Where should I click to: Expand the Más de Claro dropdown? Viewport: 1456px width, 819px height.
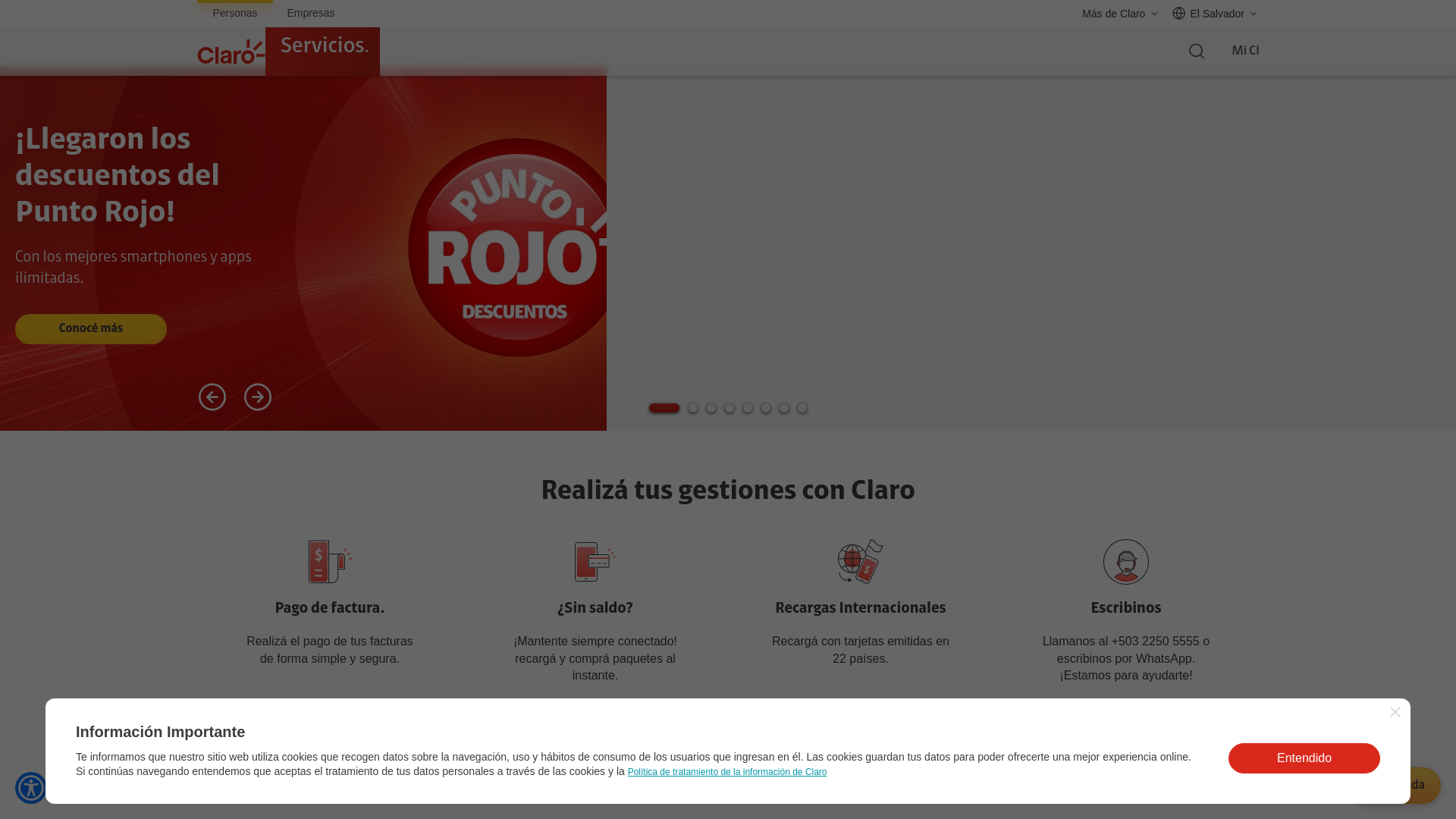pos(1119,14)
